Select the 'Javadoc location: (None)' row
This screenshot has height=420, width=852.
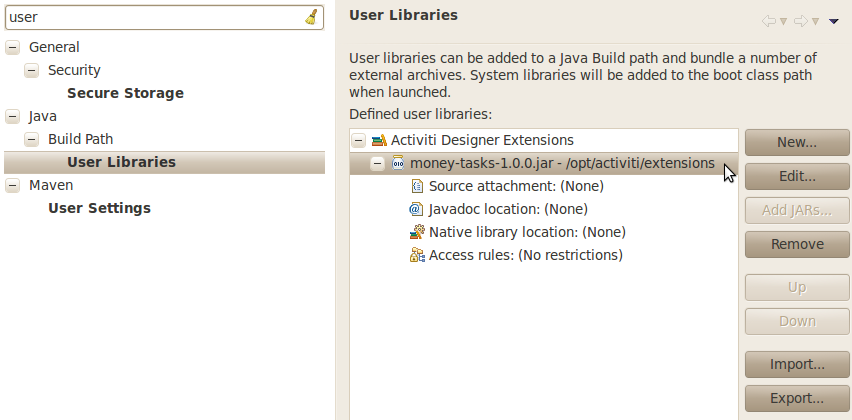[544, 209]
